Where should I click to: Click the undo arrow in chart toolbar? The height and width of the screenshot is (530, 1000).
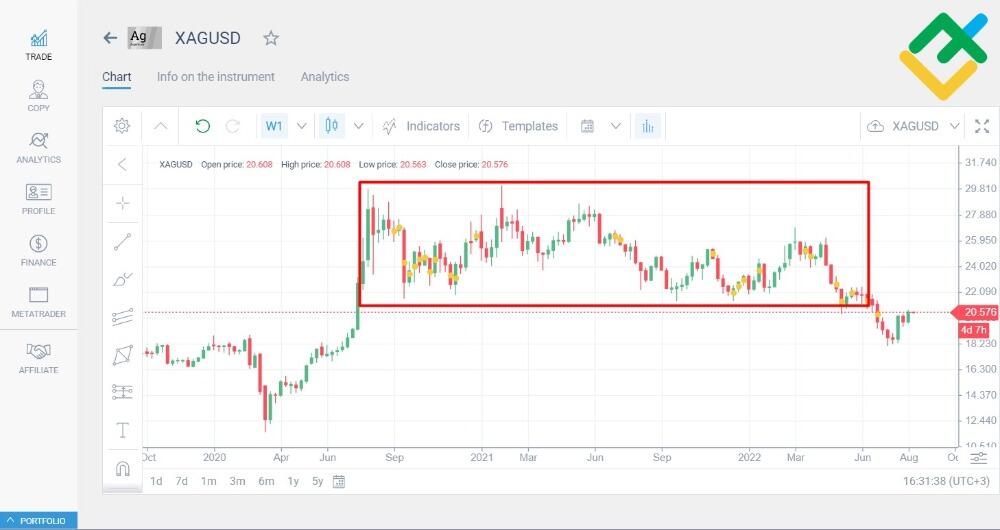pos(203,126)
